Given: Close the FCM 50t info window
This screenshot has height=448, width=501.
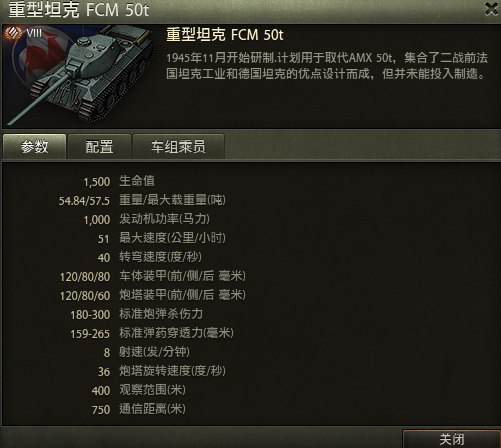Looking at the screenshot, I should pos(491,9).
